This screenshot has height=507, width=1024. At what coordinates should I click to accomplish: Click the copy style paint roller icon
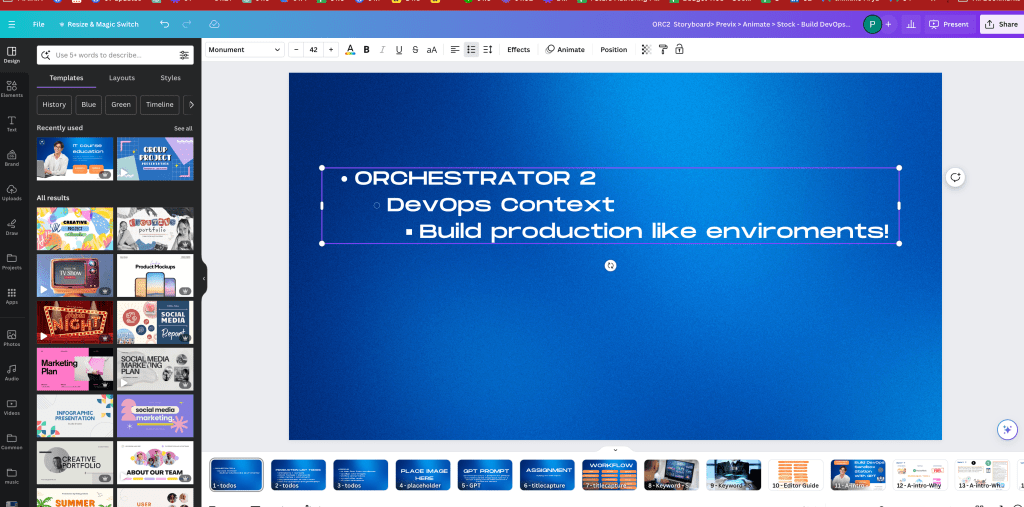click(x=663, y=50)
